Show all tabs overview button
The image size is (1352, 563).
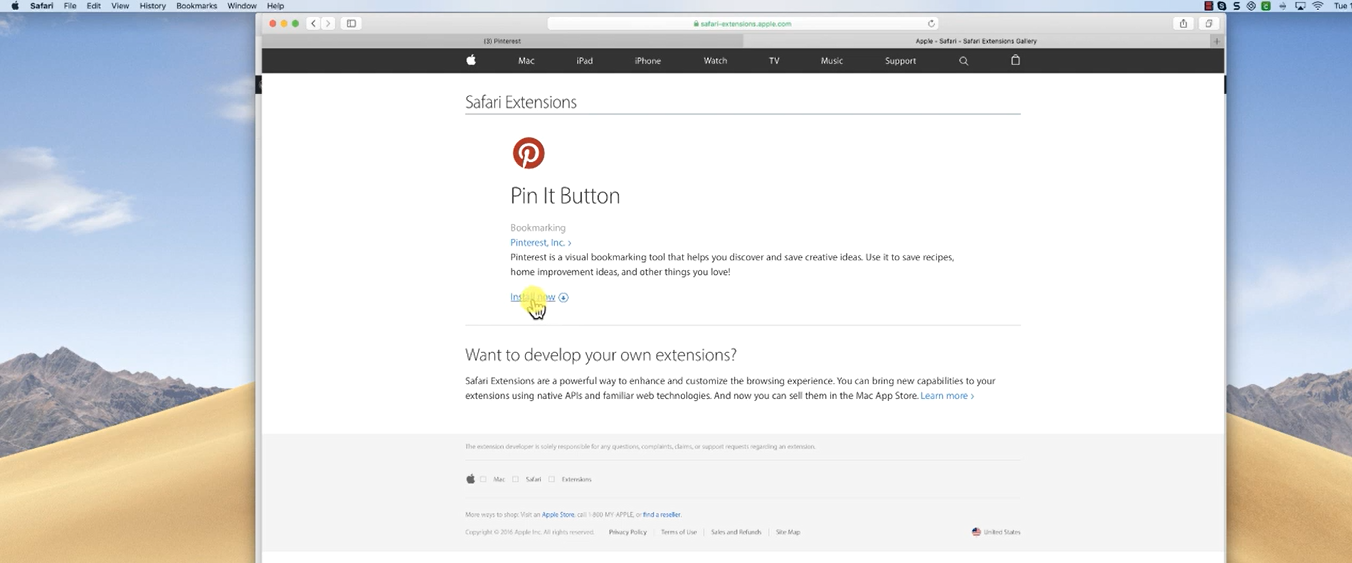point(1209,23)
